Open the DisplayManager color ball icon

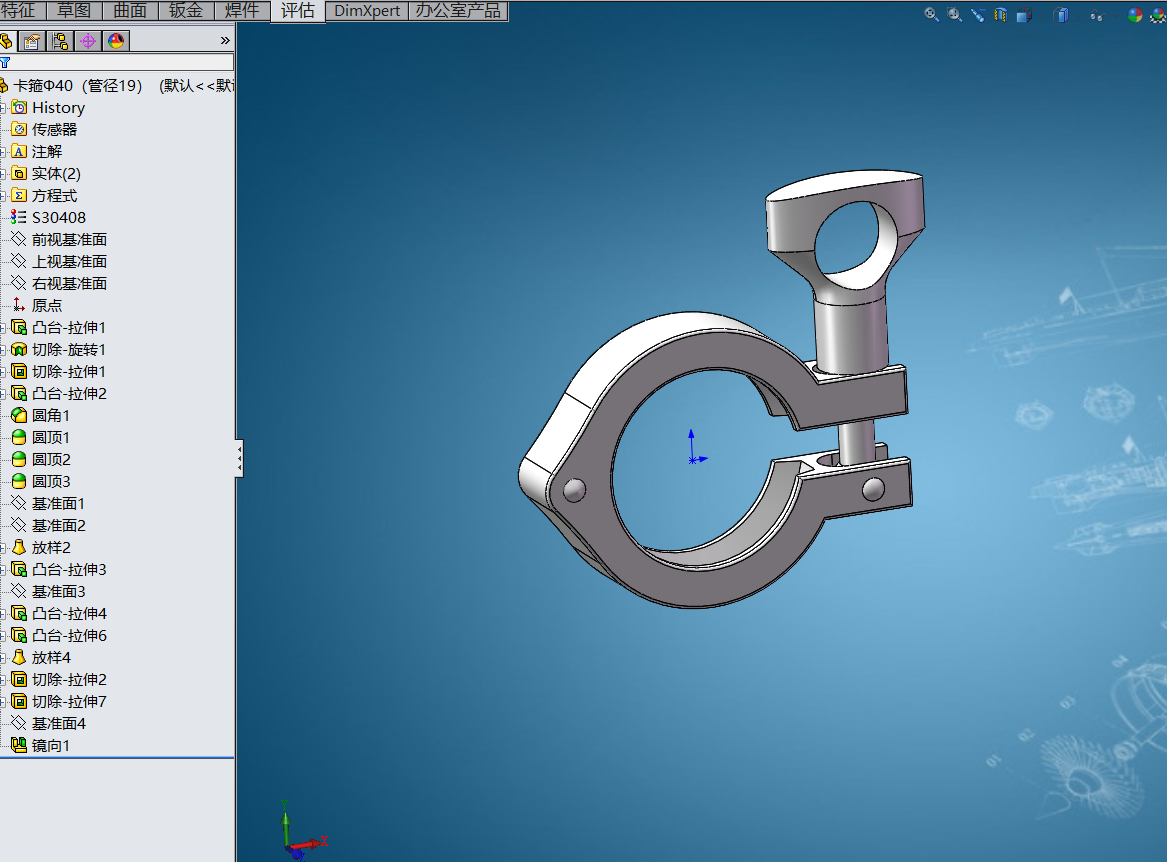coord(116,41)
